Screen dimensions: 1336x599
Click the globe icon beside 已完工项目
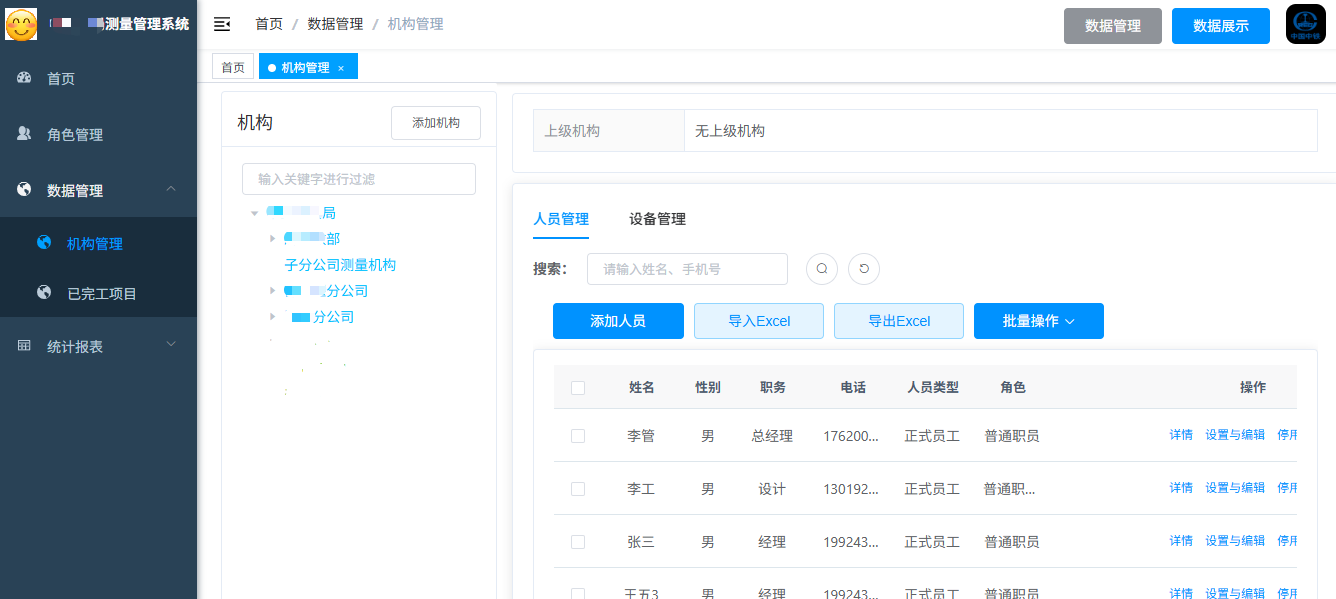pyautogui.click(x=44, y=292)
